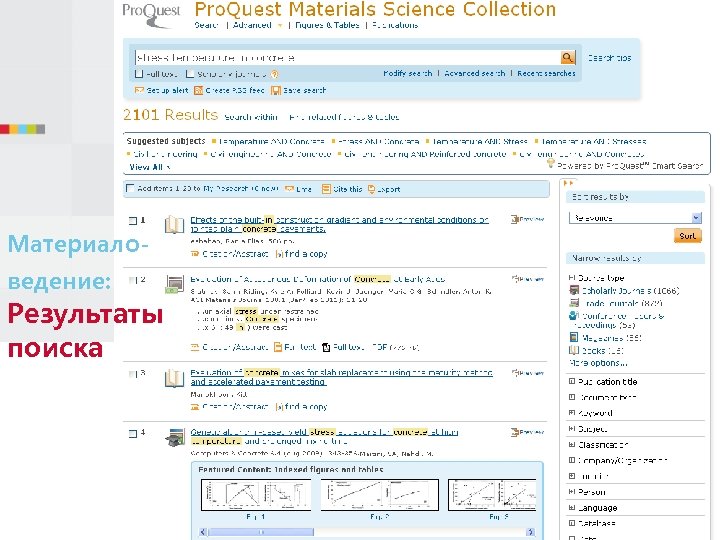Image resolution: width=720 pixels, height=540 pixels.
Task: Click More options under Source type
Action: pyautogui.click(x=598, y=363)
